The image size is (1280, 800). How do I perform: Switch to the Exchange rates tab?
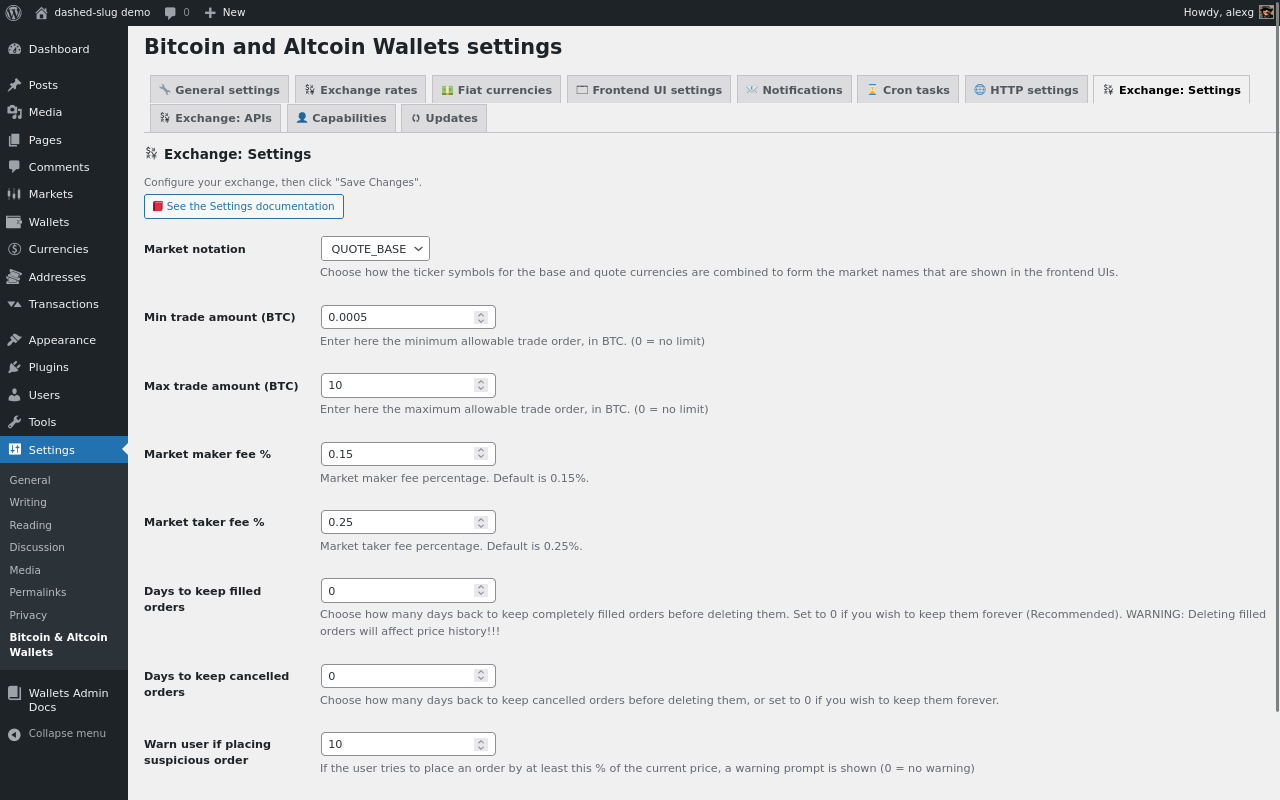click(360, 89)
